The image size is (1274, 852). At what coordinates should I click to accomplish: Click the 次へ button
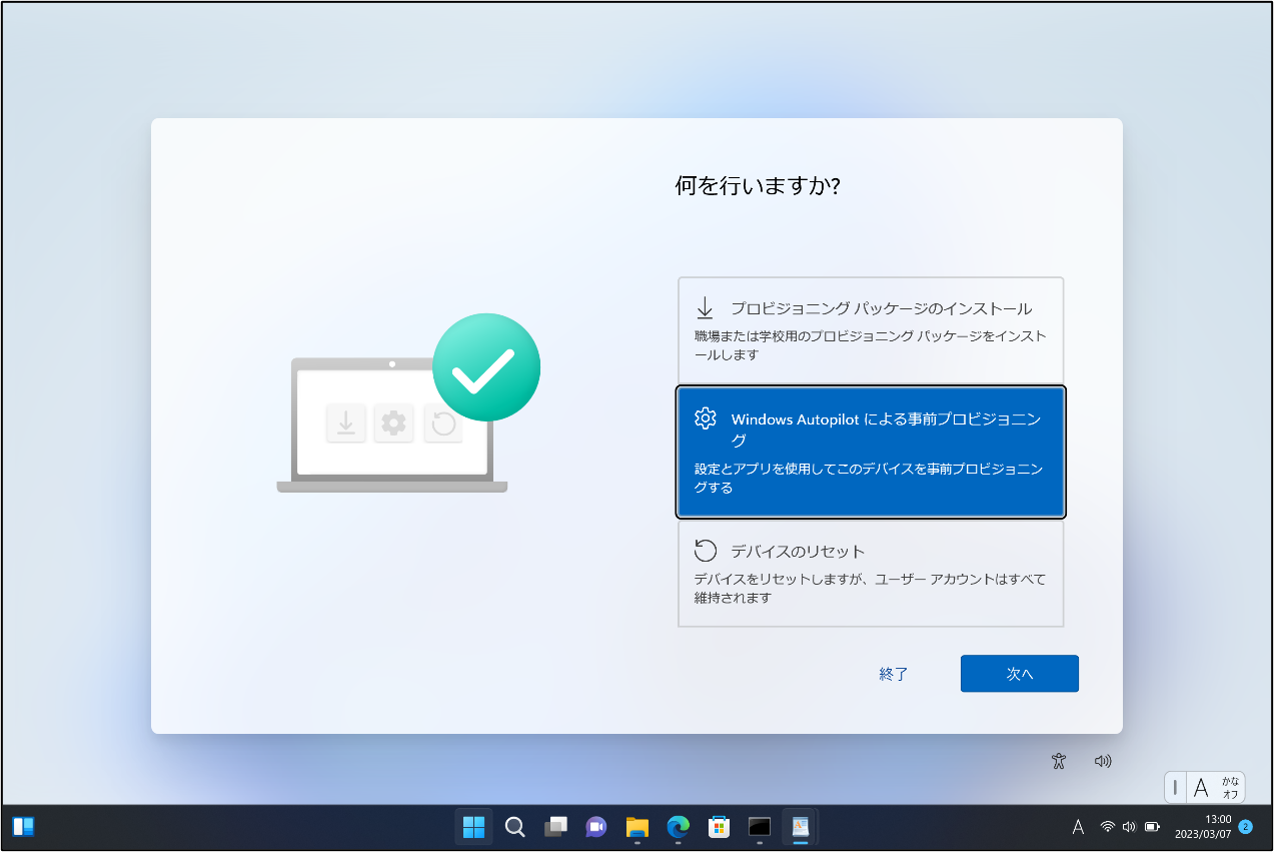pyautogui.click(x=1018, y=673)
